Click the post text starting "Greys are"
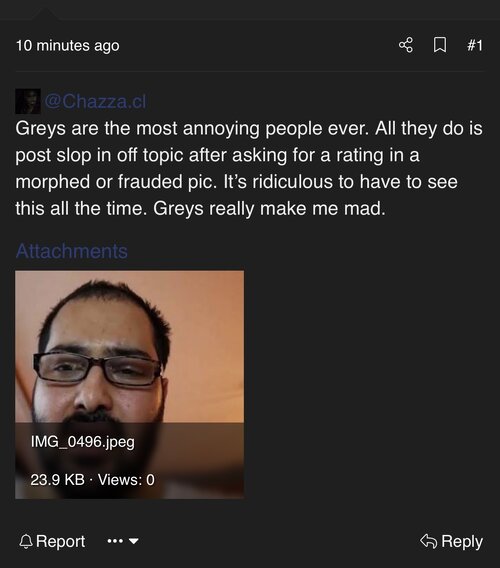The image size is (500, 568). pos(249,168)
